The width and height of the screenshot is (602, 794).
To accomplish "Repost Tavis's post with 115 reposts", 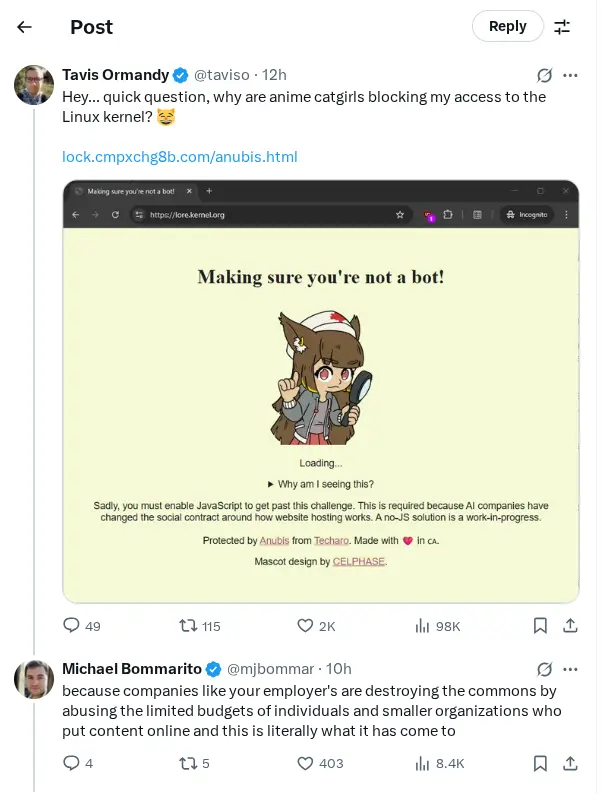I will pyautogui.click(x=187, y=626).
